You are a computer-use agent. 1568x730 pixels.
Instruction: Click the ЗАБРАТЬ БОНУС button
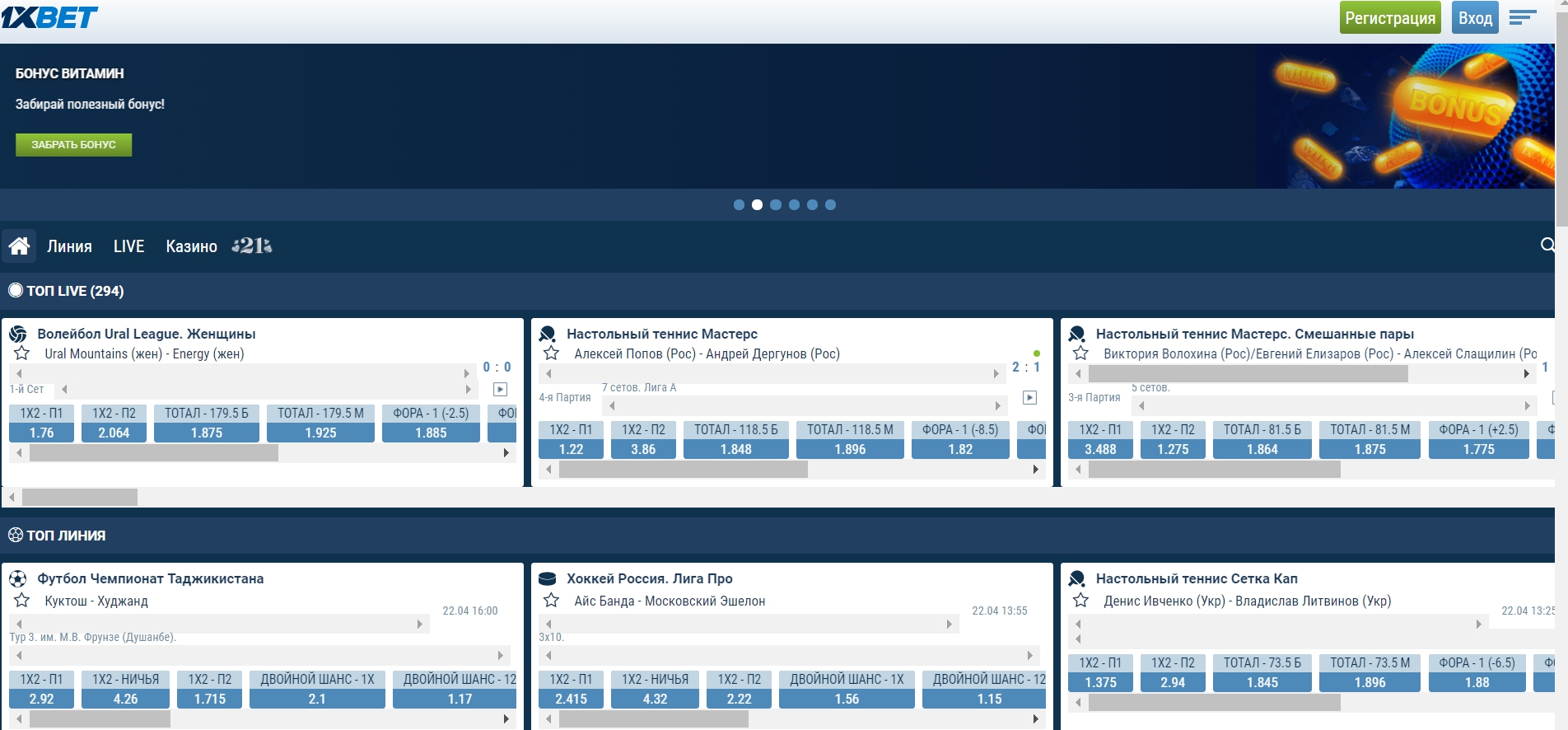(73, 144)
